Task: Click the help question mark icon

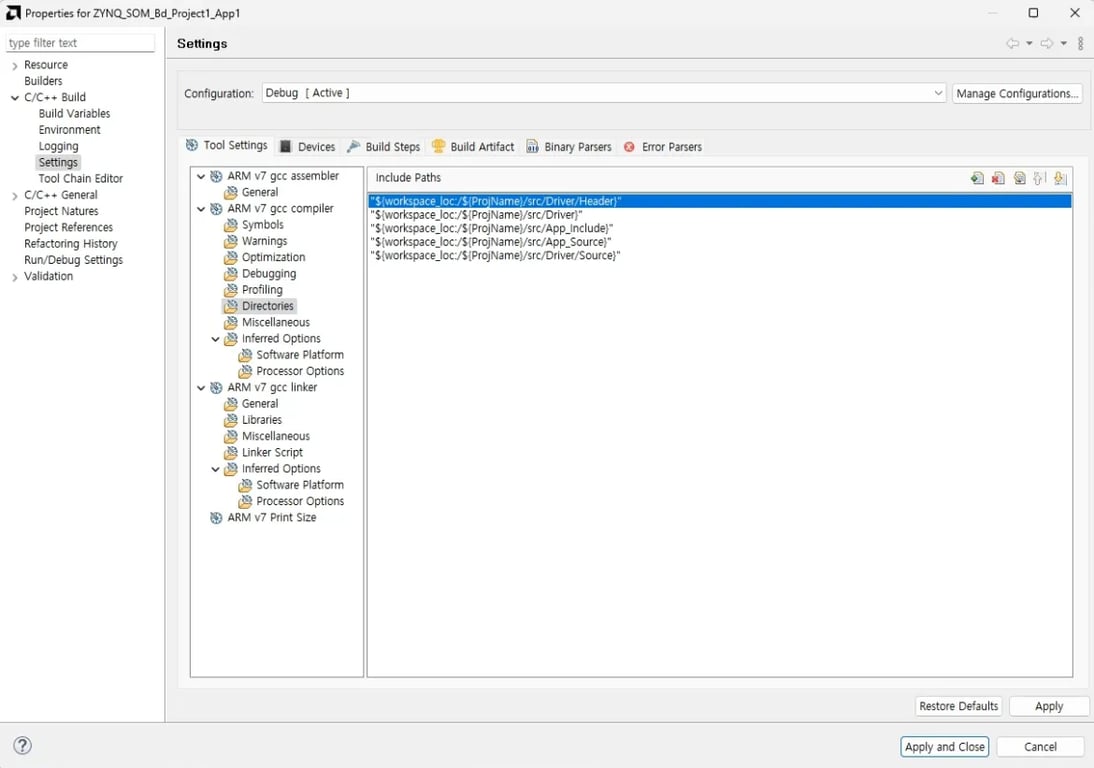Action: (x=22, y=745)
